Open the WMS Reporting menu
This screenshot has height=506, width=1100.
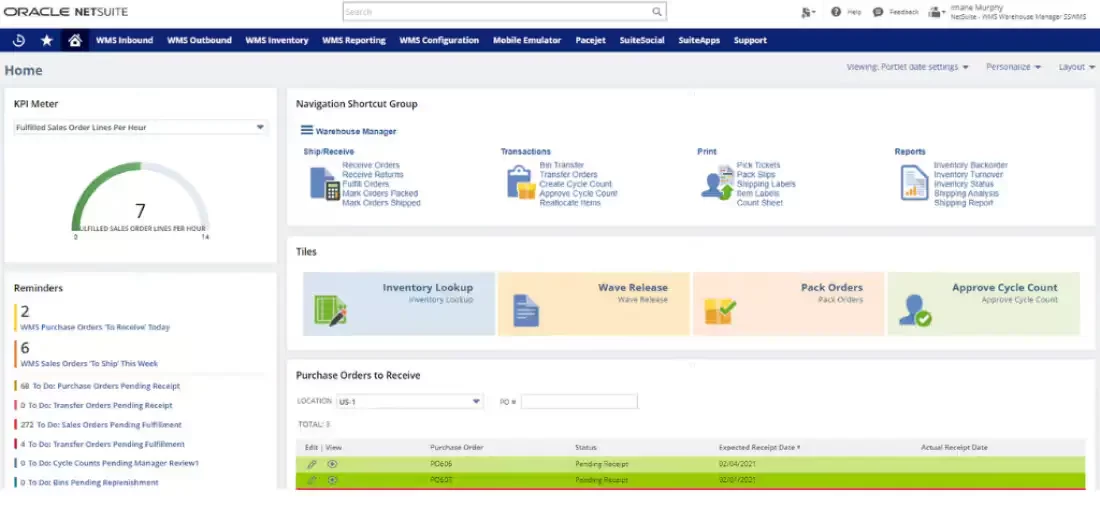point(354,40)
